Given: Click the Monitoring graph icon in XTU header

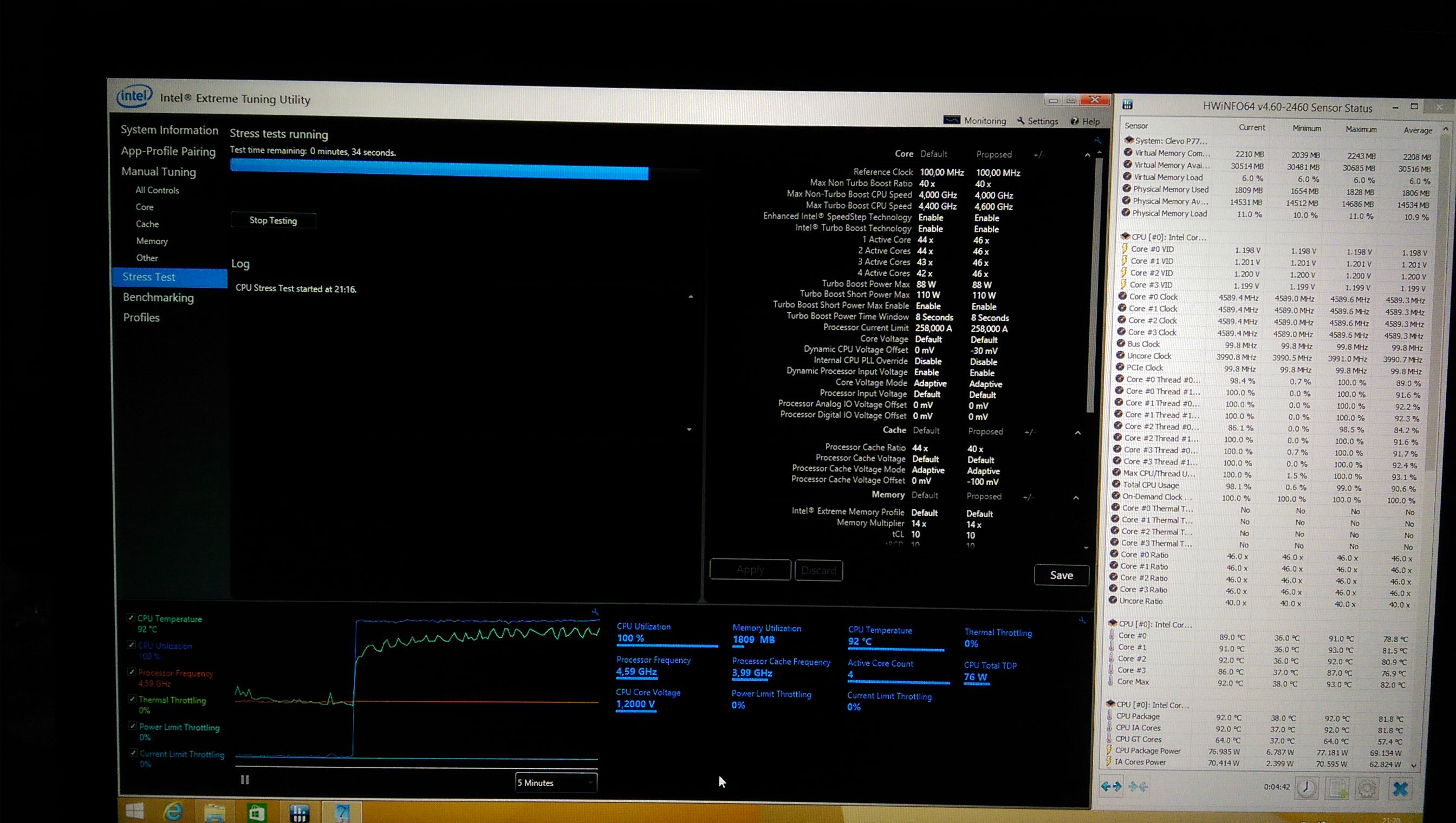Looking at the screenshot, I should 952,120.
